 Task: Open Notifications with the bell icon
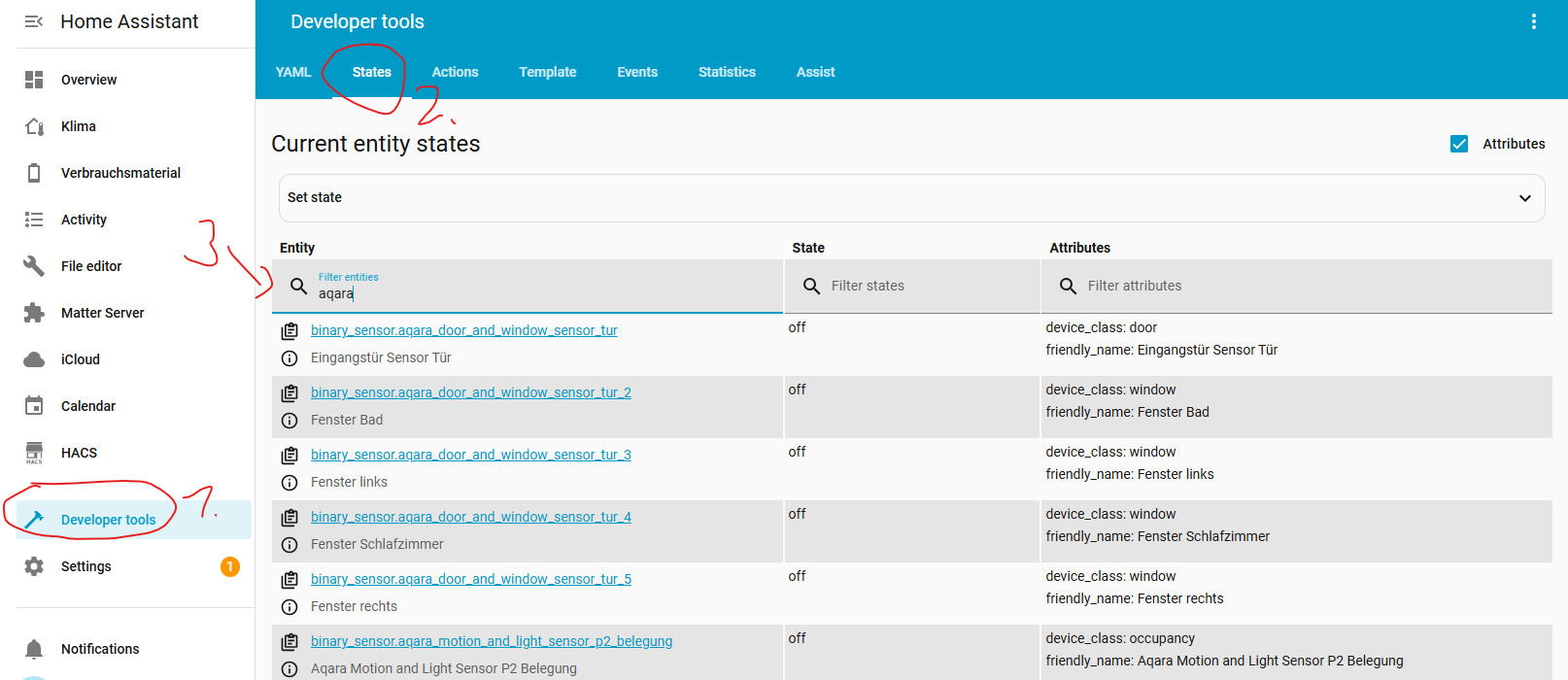34,649
